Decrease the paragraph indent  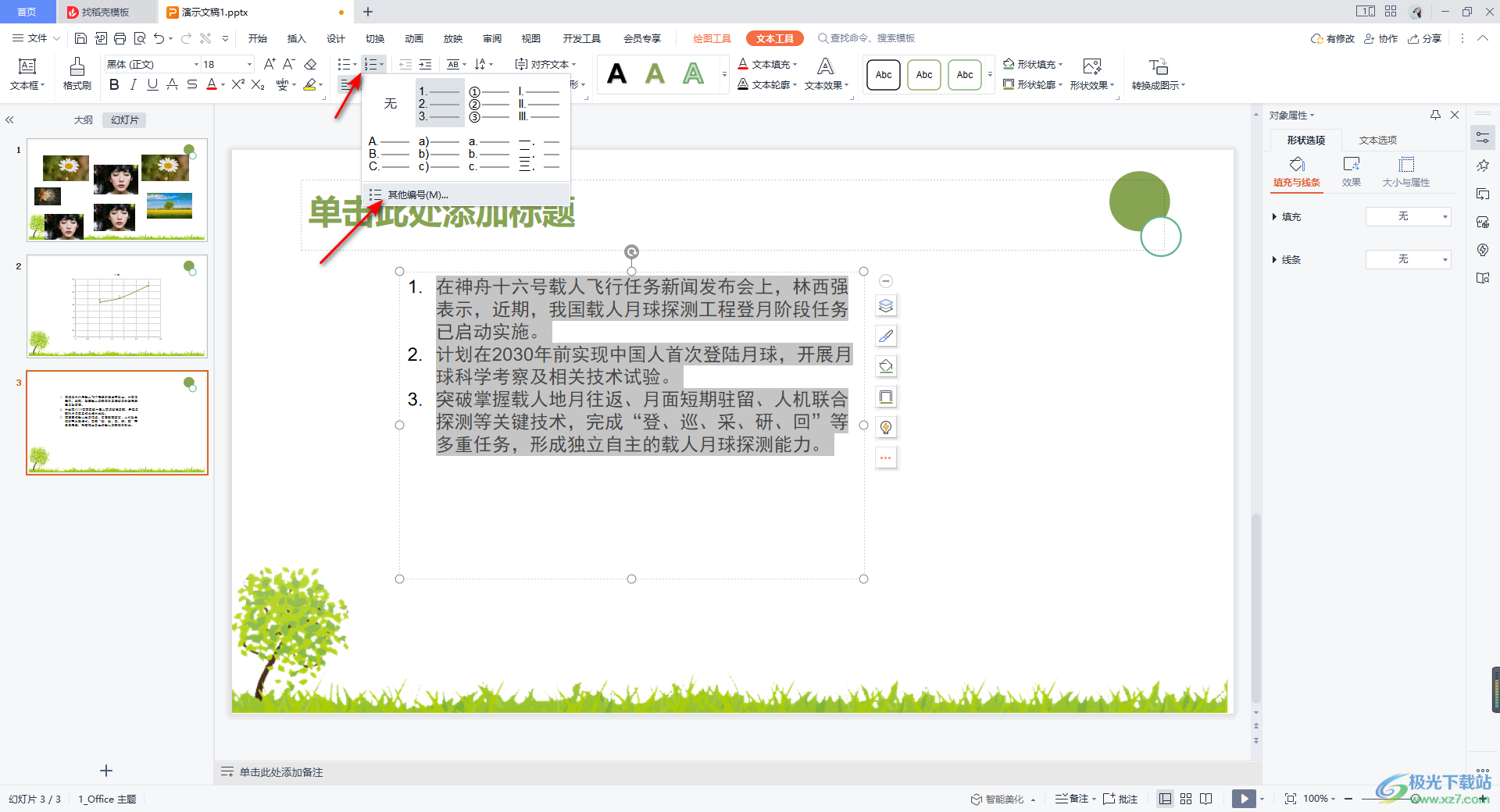(x=405, y=64)
